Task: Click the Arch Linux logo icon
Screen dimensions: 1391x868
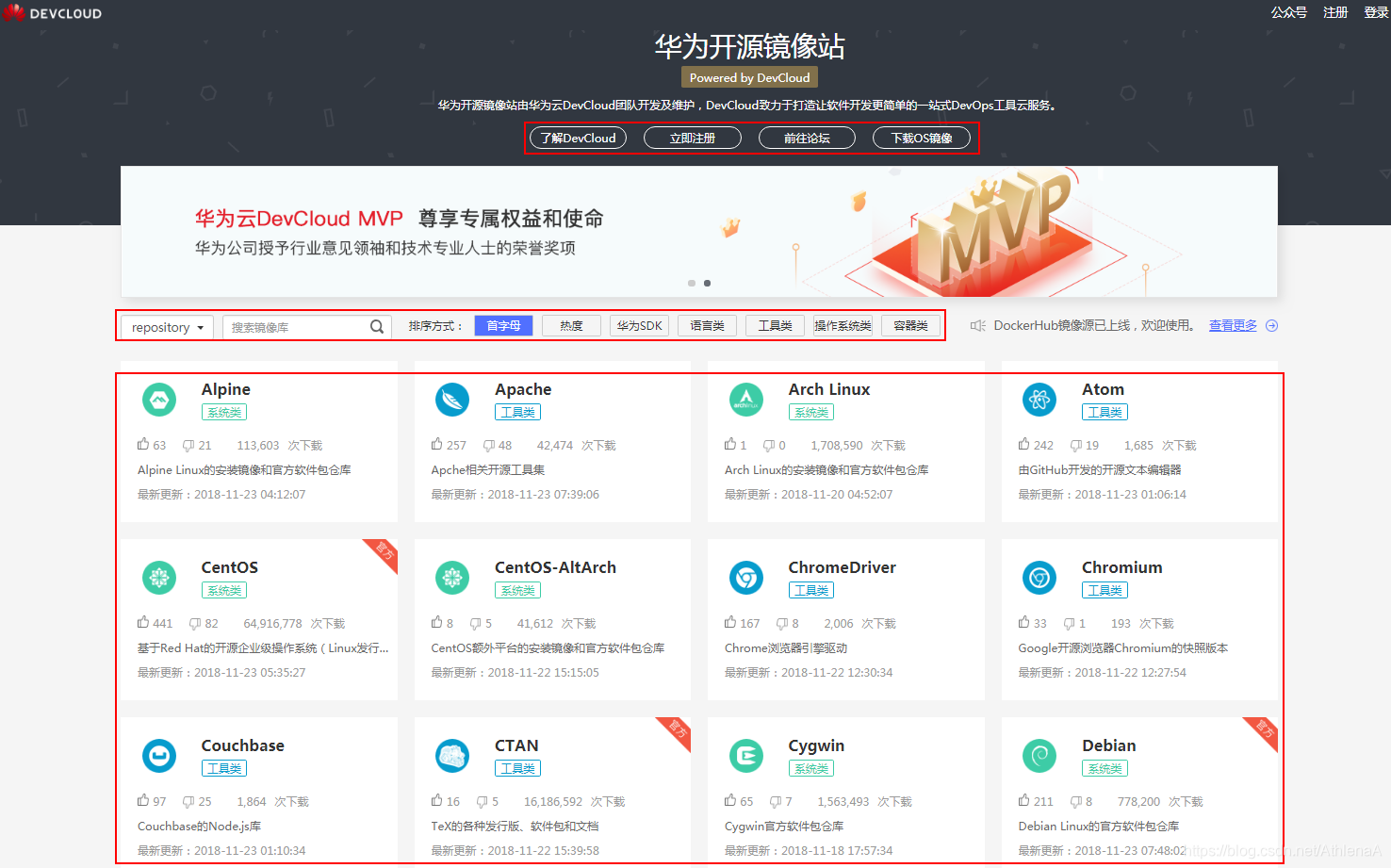Action: coord(746,400)
